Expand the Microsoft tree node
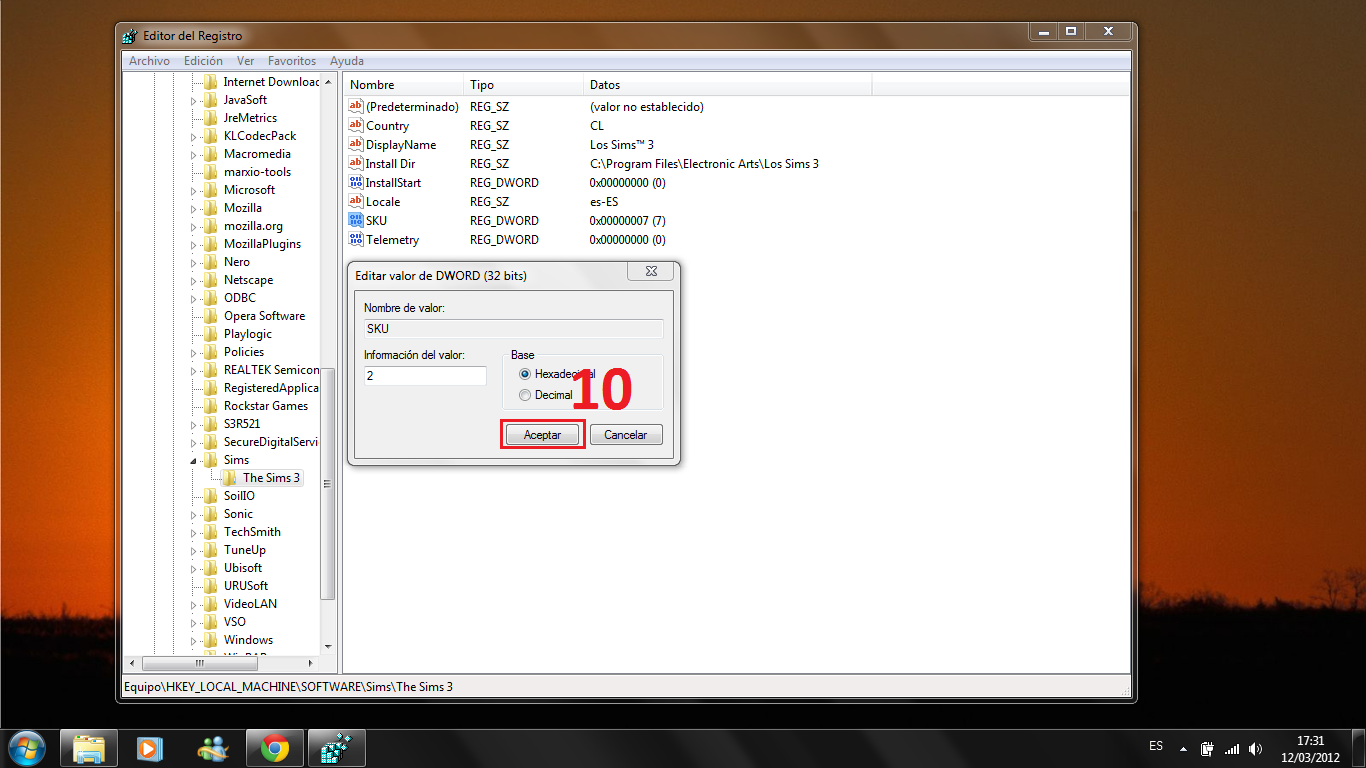 point(194,190)
